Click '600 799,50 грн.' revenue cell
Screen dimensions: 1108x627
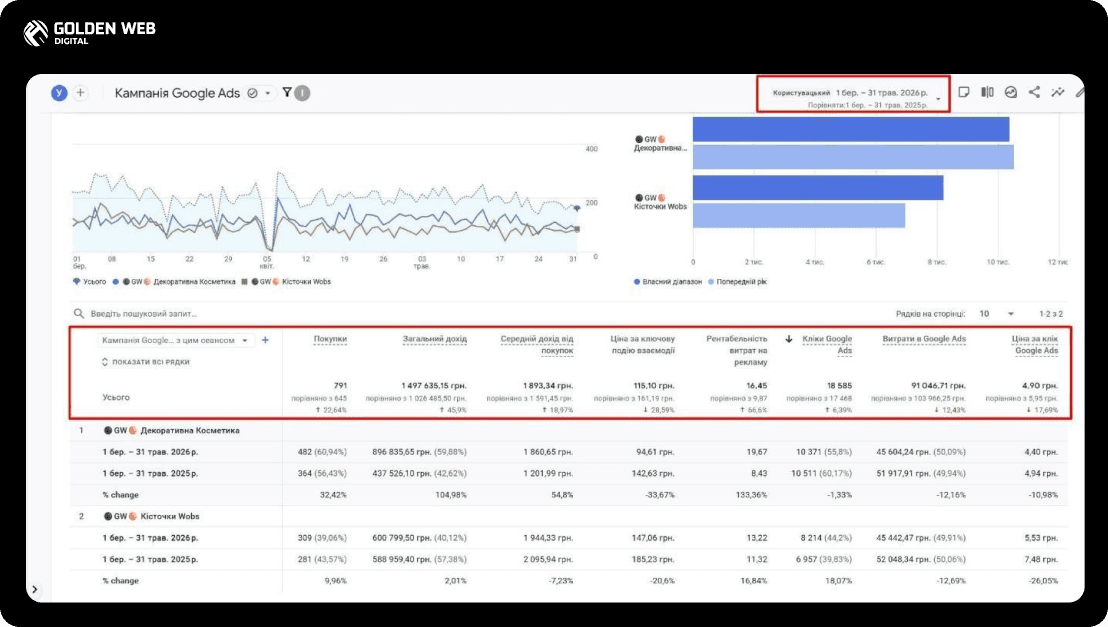point(419,538)
